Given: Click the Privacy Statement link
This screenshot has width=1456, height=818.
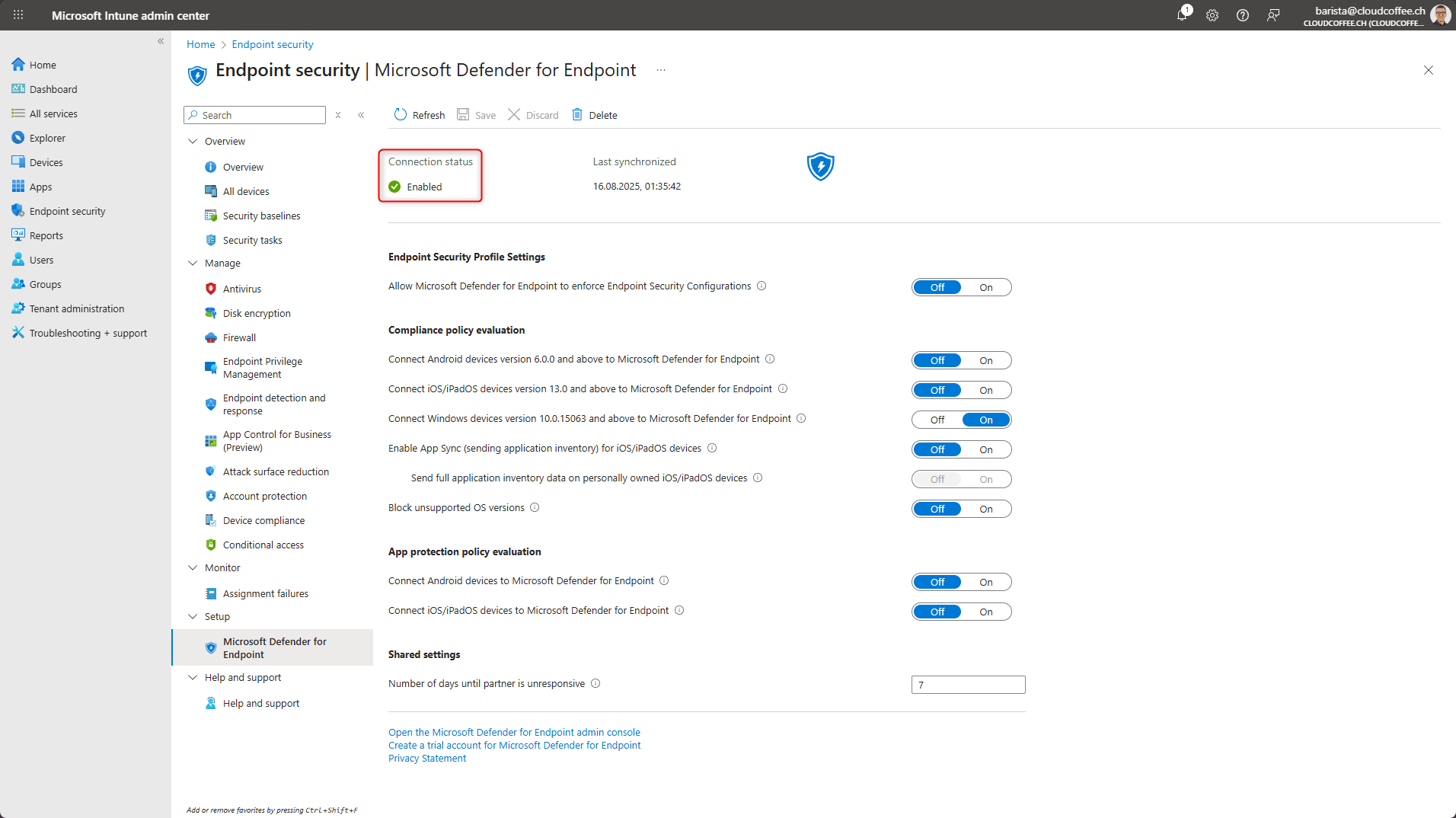Looking at the screenshot, I should [x=426, y=758].
